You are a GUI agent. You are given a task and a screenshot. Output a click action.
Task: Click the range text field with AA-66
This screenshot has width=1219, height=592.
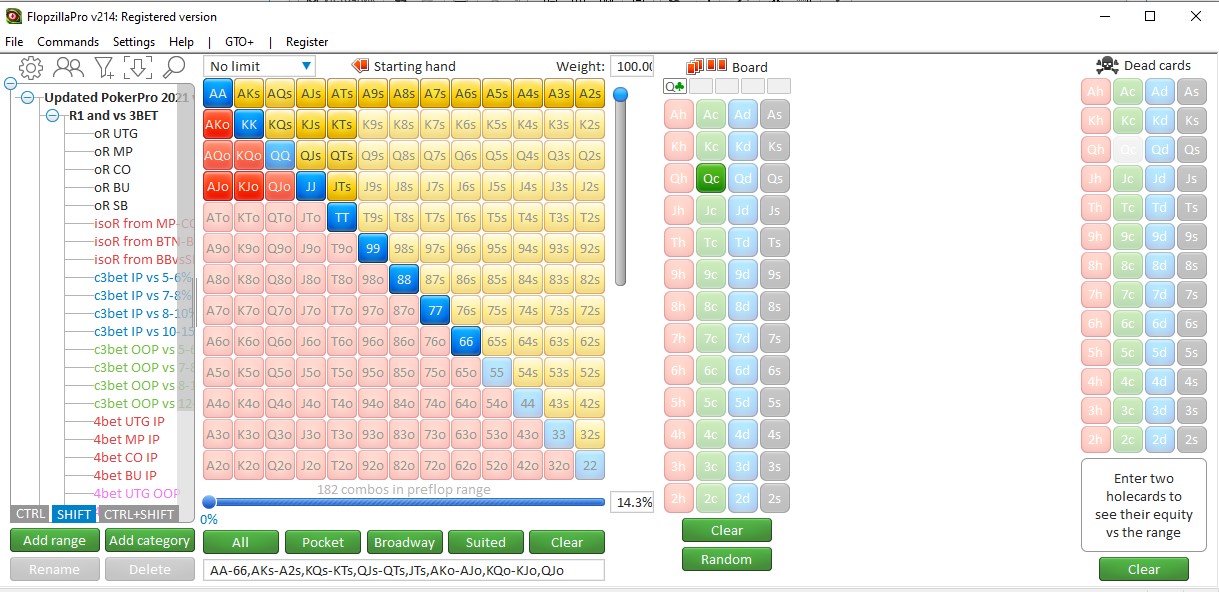[x=404, y=570]
